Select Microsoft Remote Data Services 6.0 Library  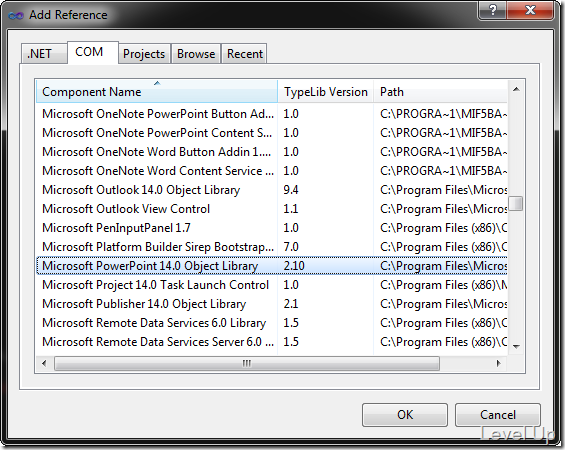[x=272, y=323]
